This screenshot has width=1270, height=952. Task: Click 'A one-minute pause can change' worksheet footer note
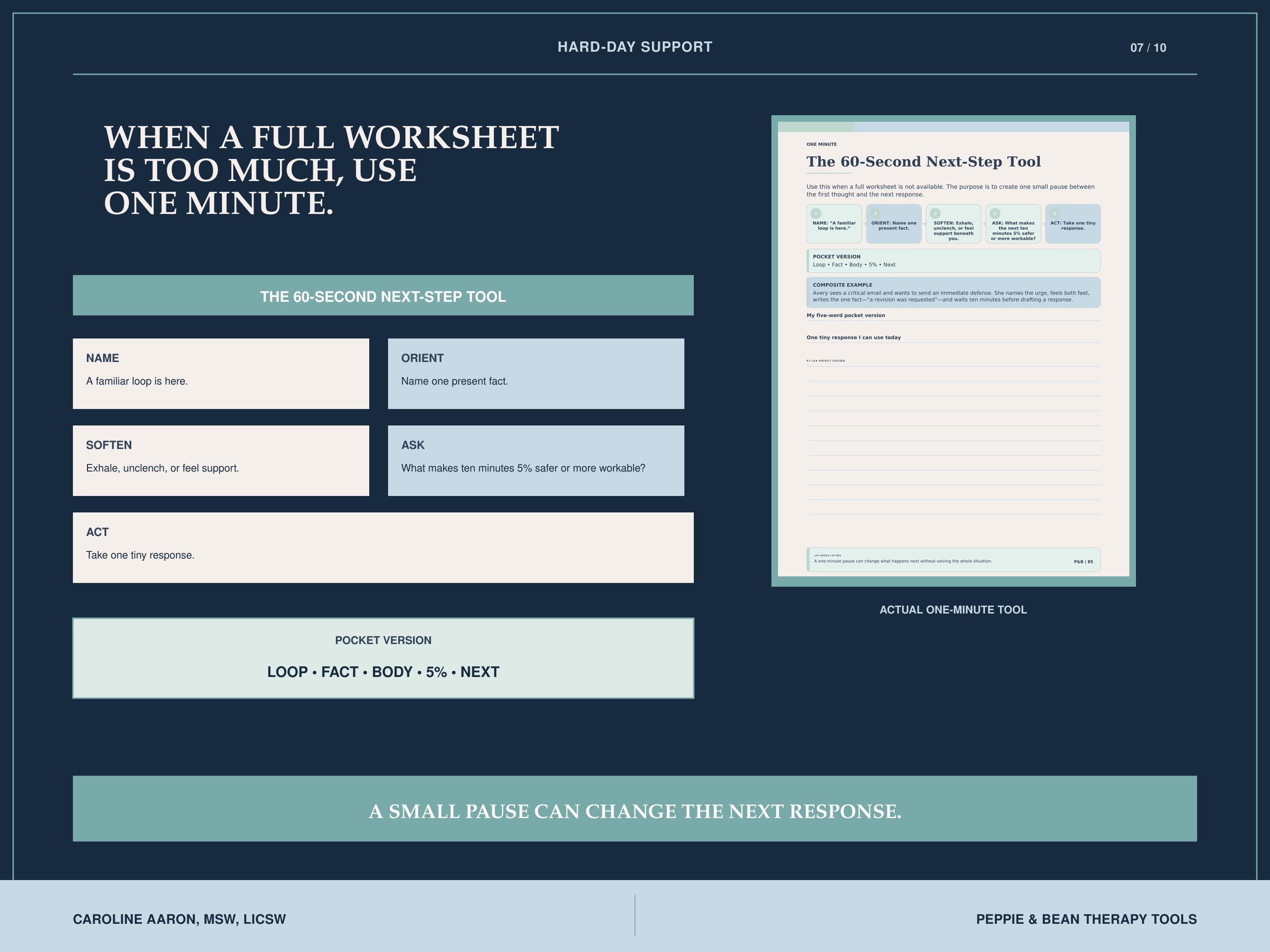click(903, 561)
